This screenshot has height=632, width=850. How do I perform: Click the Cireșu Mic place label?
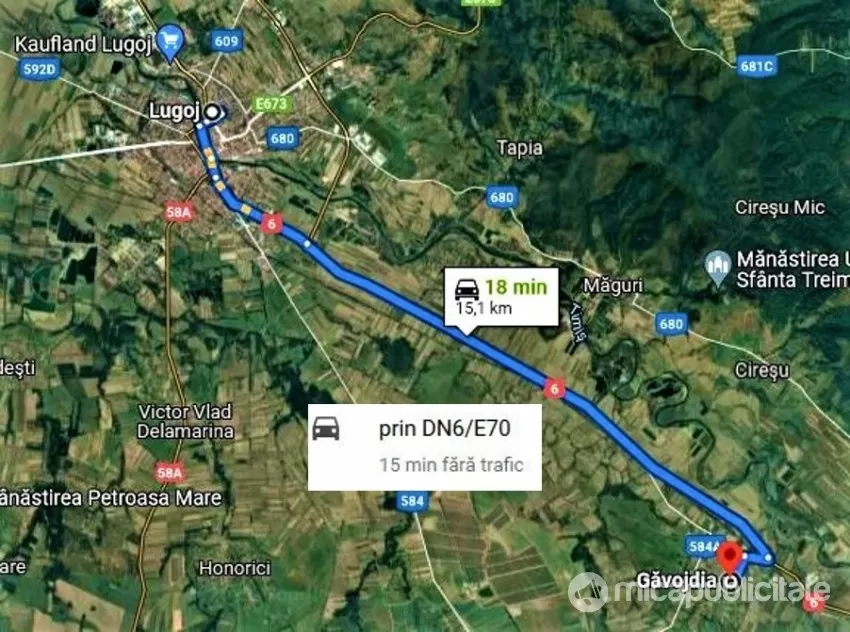[x=780, y=208]
